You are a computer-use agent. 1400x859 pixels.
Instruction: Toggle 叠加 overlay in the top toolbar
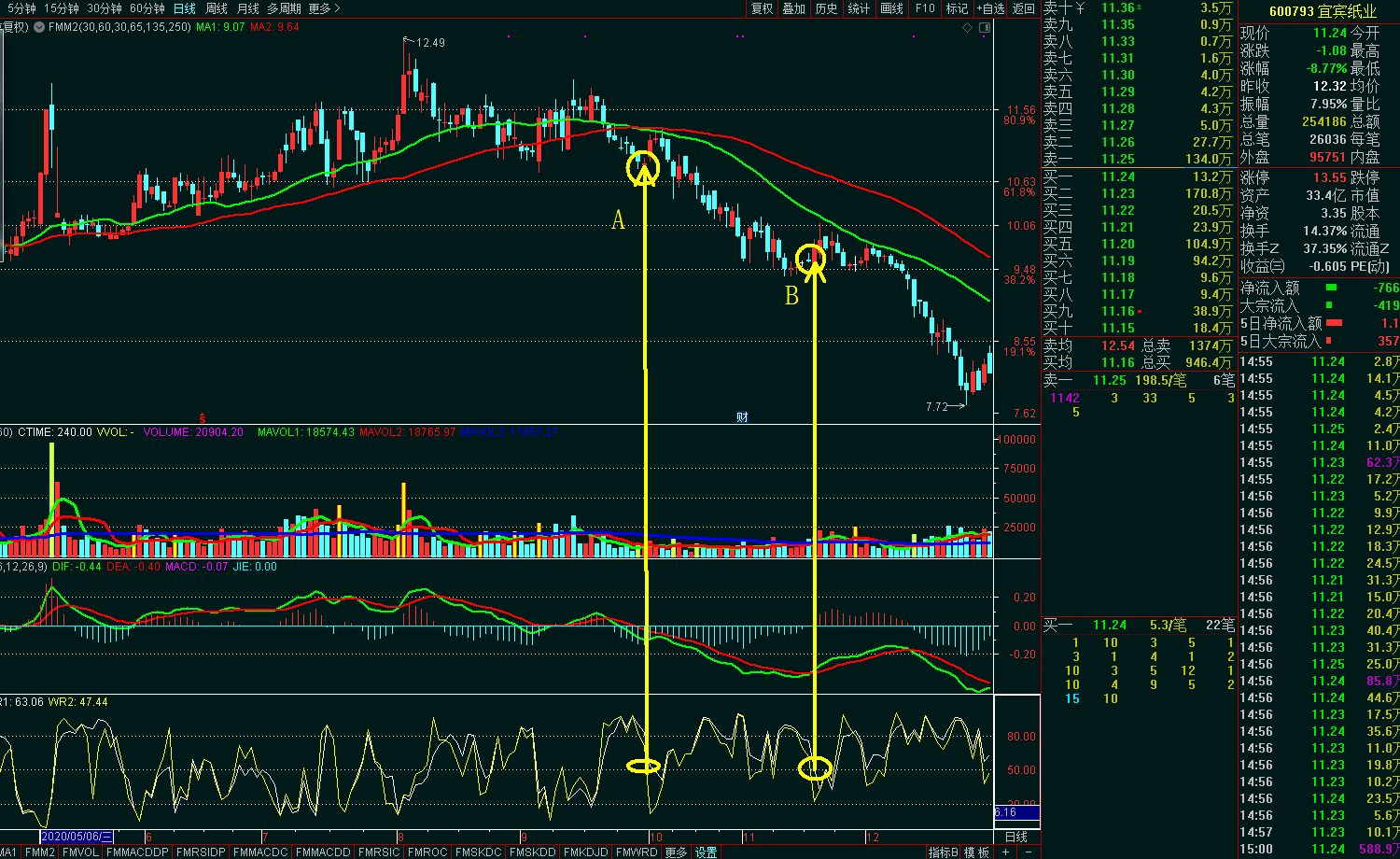(x=793, y=8)
